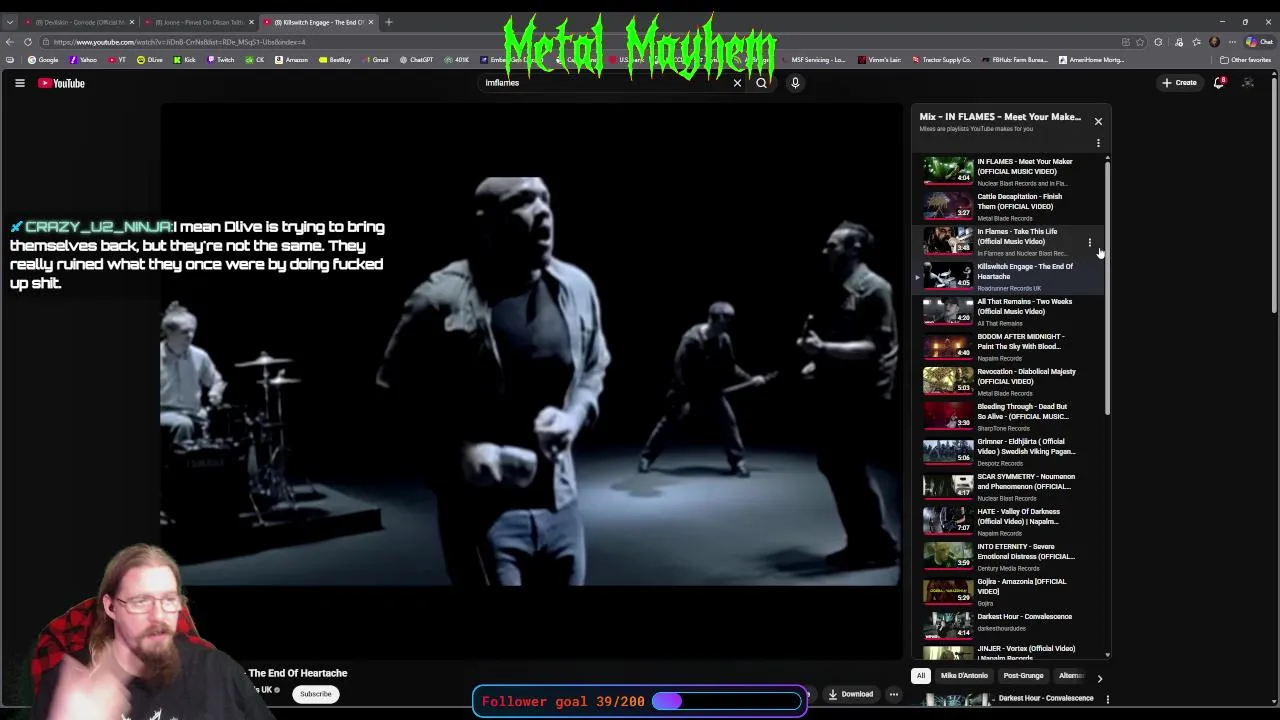Select BODOM AFTER MIDNIGHT Paint The Sky video

1010,346
